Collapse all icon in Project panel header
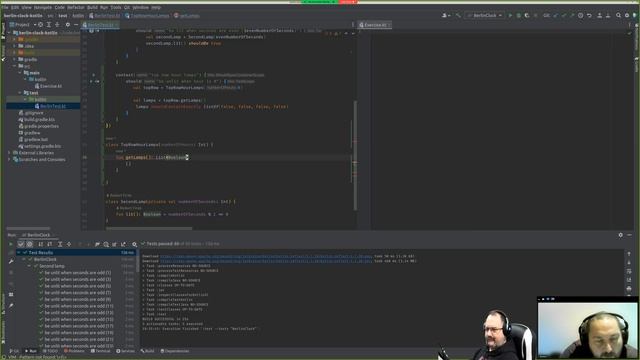The image size is (640, 360). tap(57, 24)
